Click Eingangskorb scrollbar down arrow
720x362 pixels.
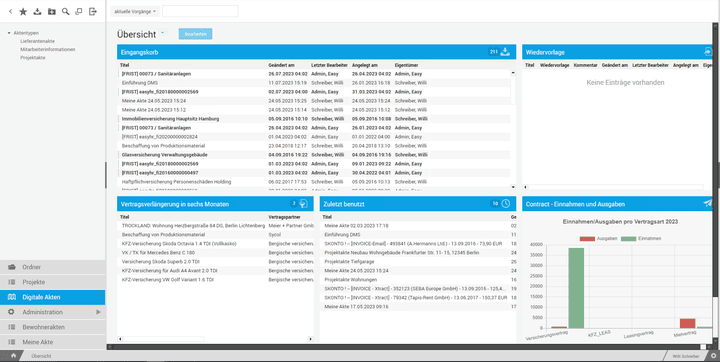click(x=513, y=187)
